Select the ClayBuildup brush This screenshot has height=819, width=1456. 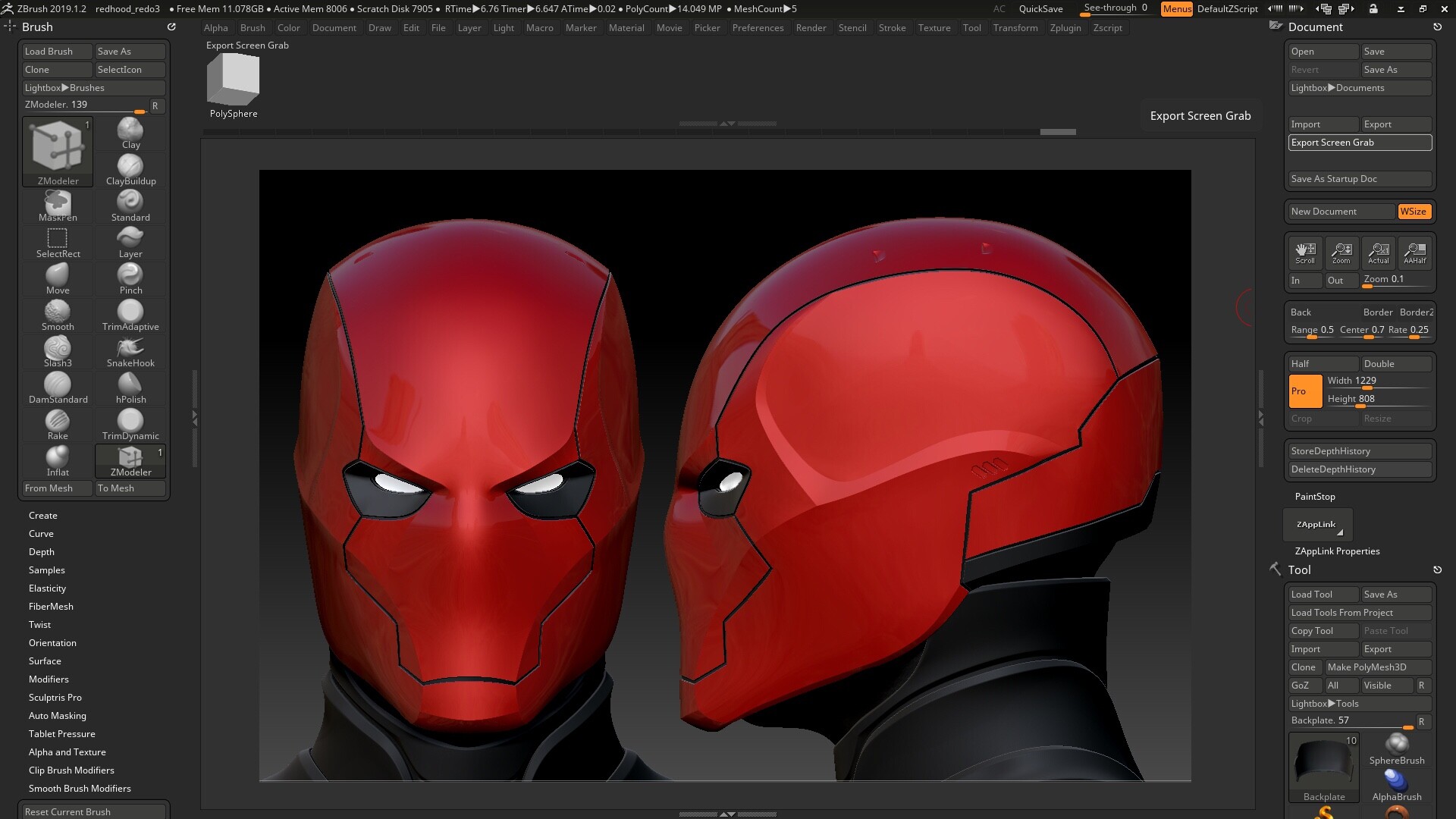[x=130, y=170]
